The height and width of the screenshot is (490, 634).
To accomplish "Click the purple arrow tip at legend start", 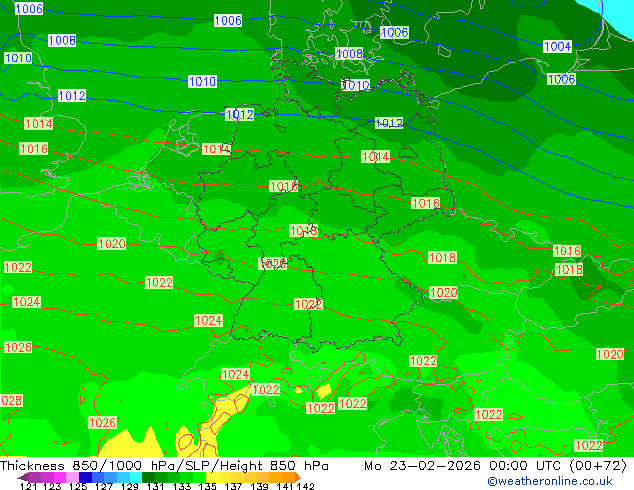I will [x=22, y=477].
